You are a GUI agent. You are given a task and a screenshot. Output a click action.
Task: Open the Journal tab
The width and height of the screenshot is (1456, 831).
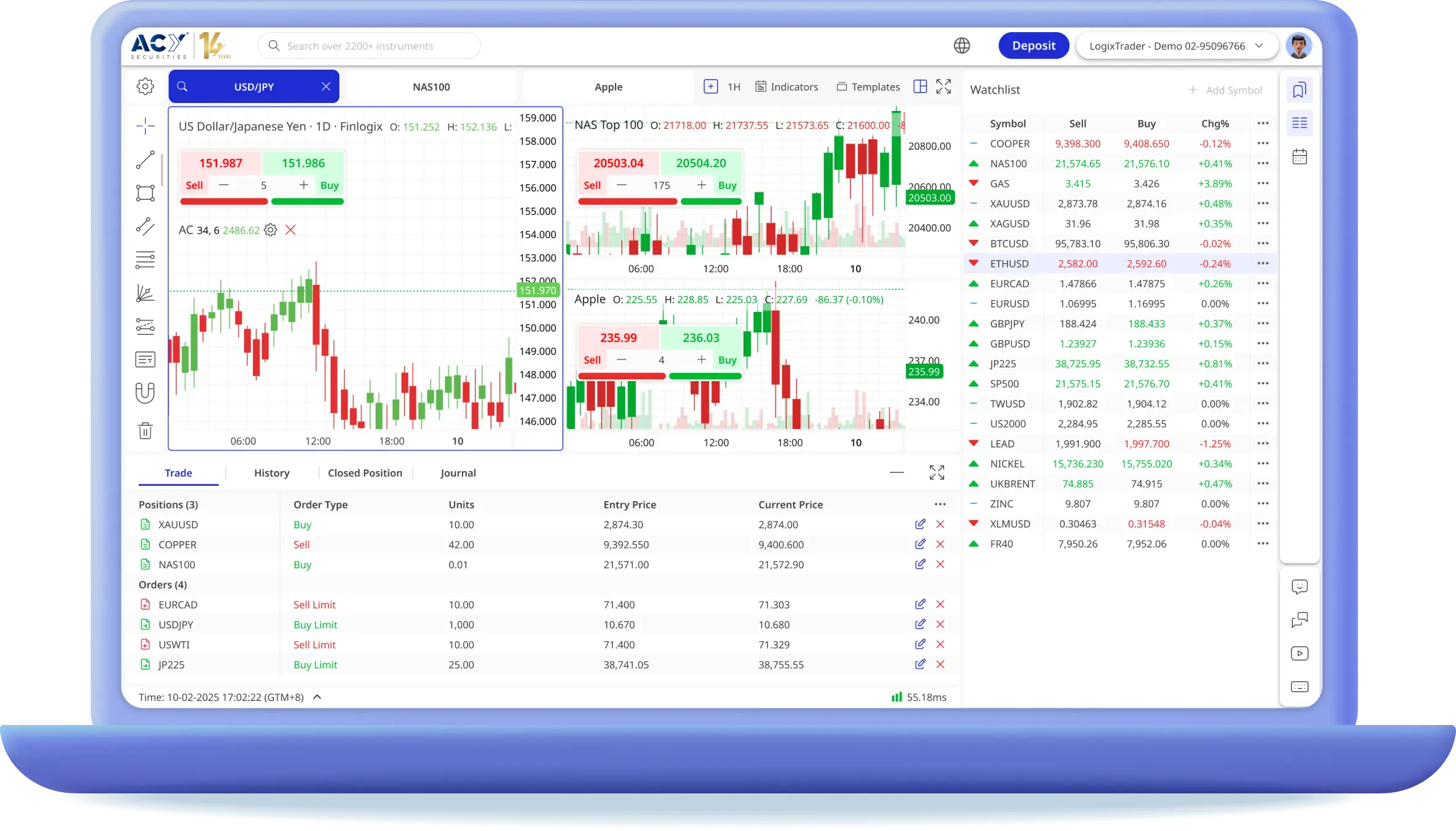(458, 473)
